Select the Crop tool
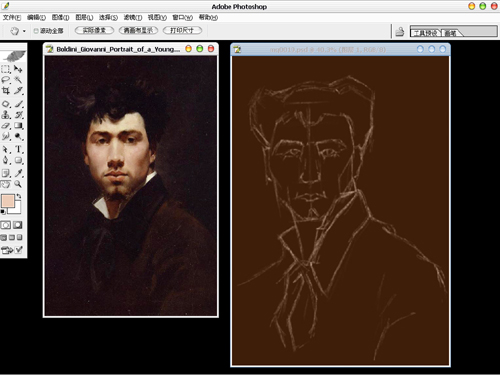Viewport: 500px width, 375px height. pos(6,90)
